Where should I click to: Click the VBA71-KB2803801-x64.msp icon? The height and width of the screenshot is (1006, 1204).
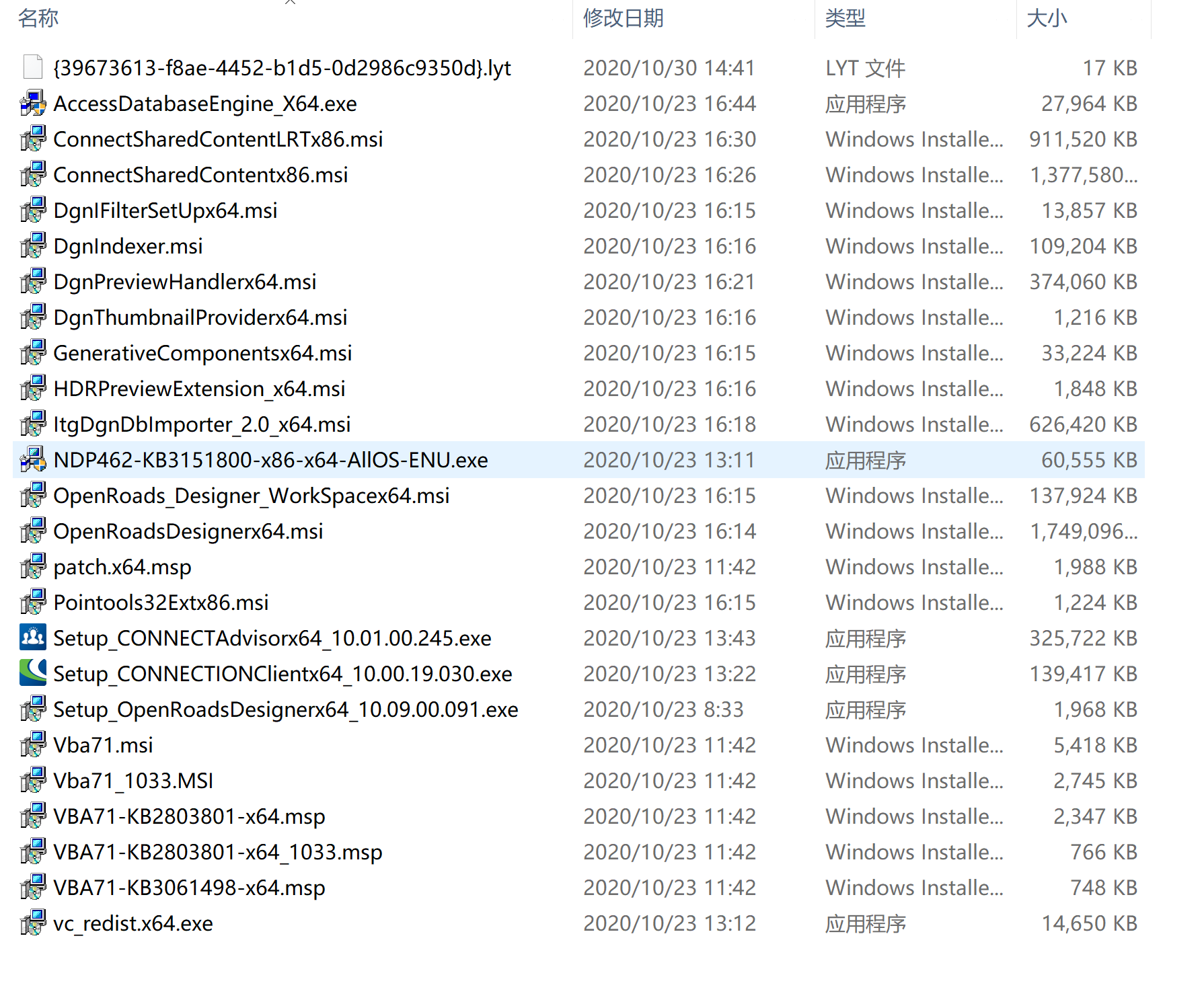(33, 816)
